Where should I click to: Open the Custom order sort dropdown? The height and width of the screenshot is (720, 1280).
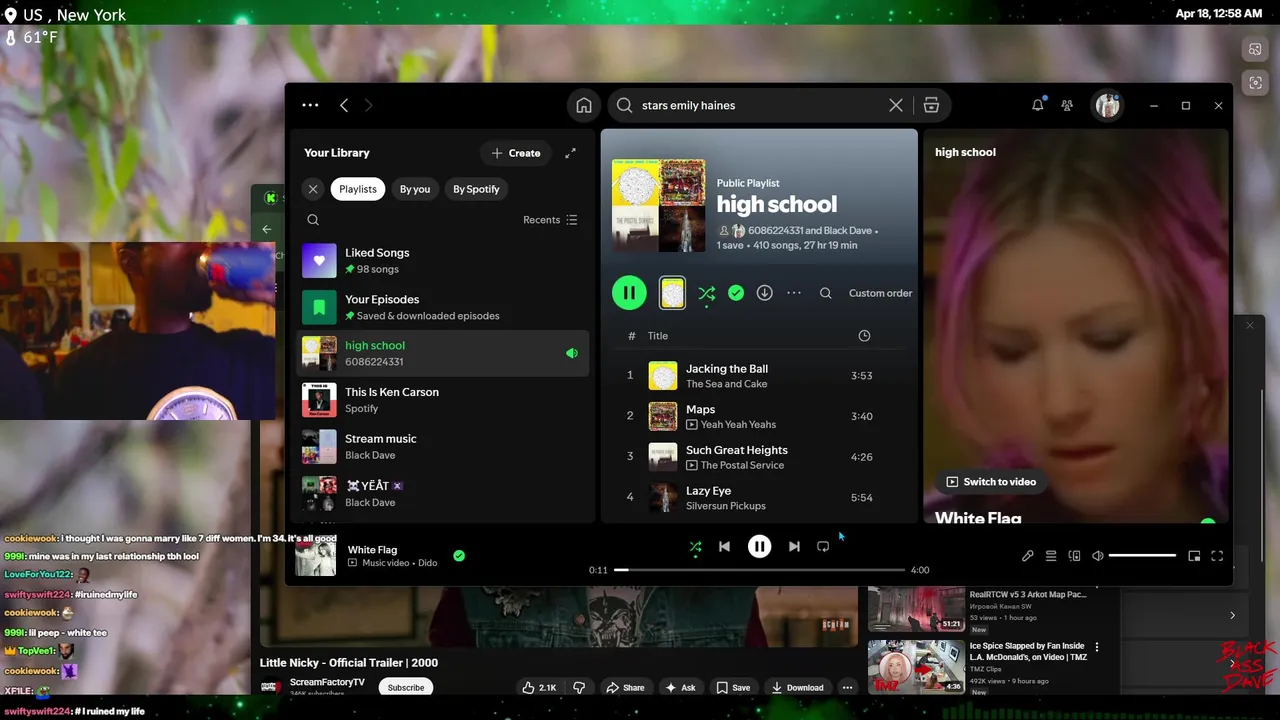coord(880,293)
